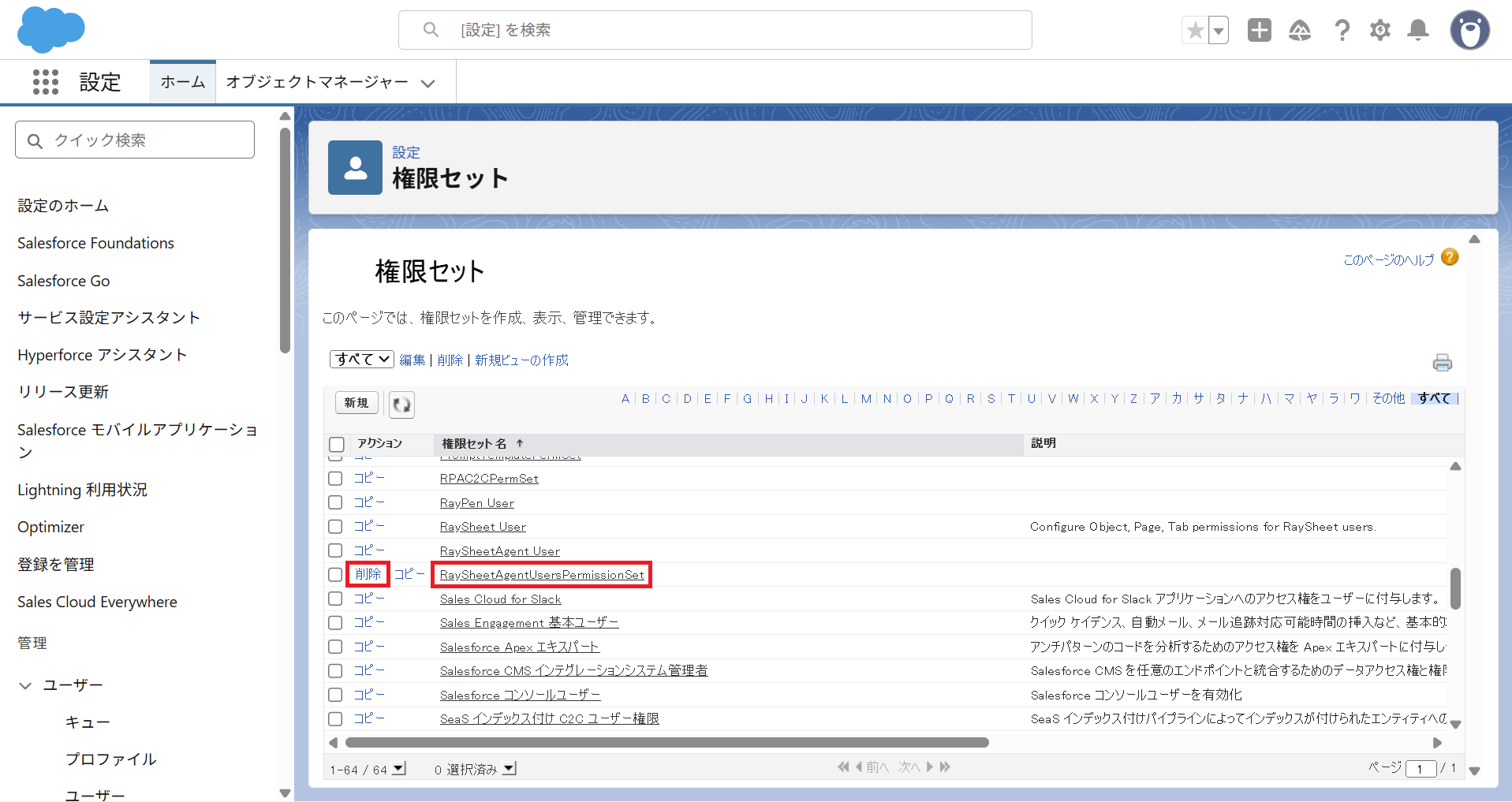Click the 新規 button
Viewport: 1512px width, 802px height.
357,403
